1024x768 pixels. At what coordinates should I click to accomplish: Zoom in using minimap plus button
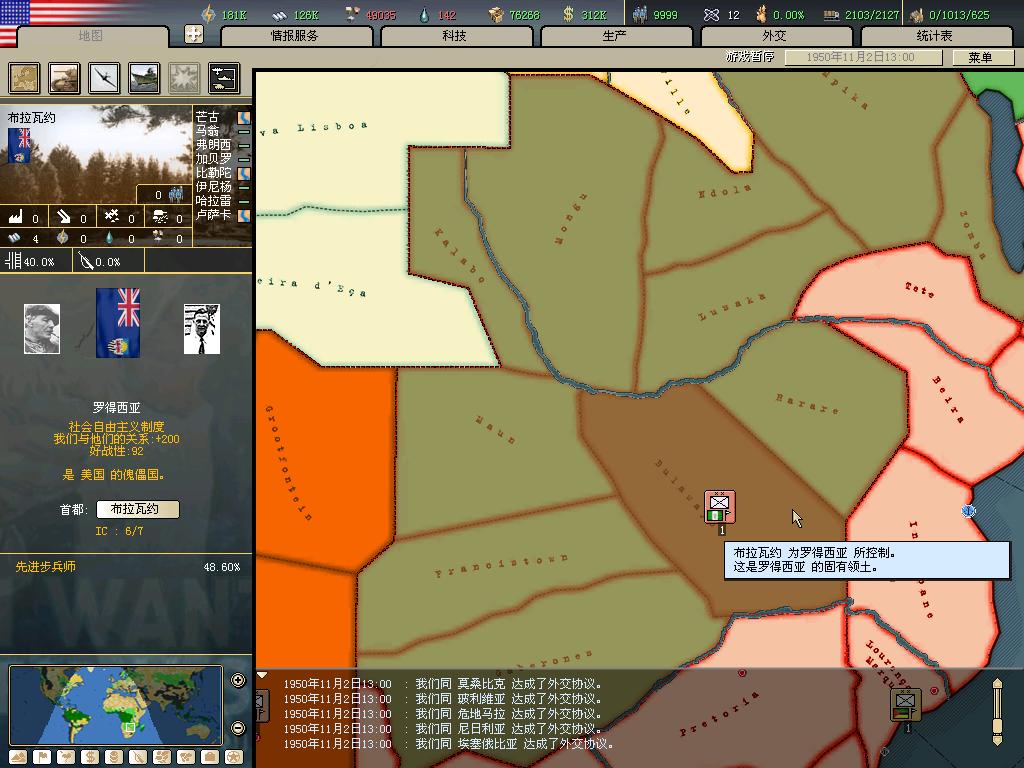[x=238, y=681]
